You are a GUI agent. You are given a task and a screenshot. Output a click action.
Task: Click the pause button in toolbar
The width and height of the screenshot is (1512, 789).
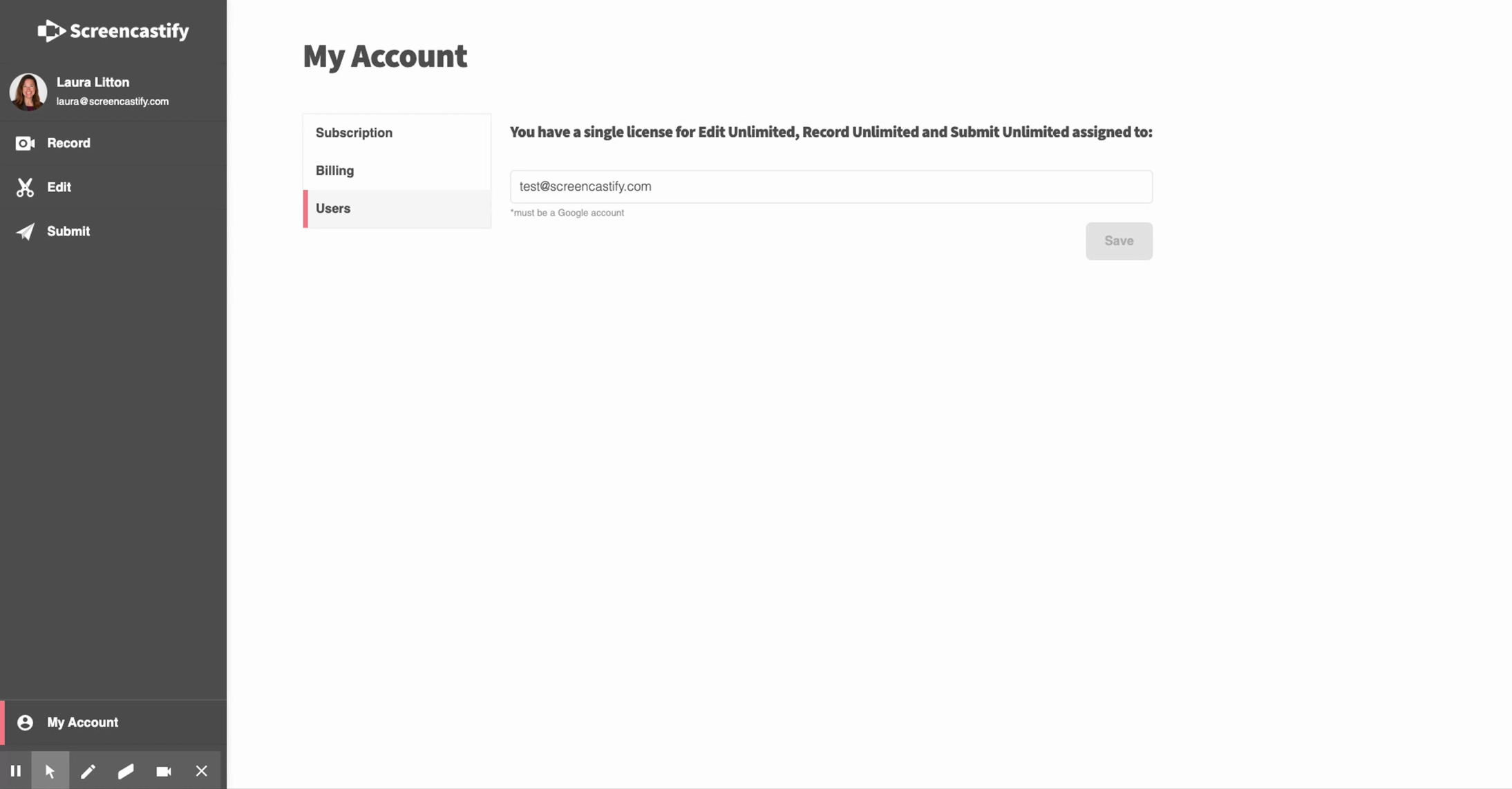[x=15, y=770]
